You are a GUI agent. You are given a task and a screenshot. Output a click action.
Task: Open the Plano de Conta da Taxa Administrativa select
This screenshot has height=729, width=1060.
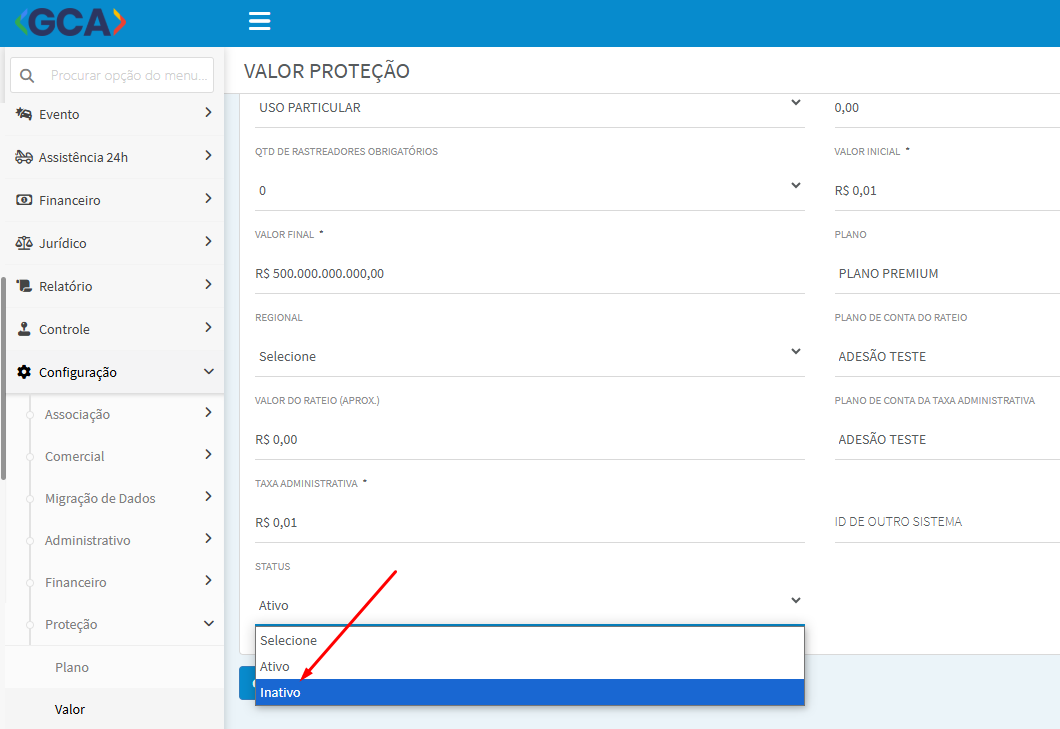click(946, 440)
